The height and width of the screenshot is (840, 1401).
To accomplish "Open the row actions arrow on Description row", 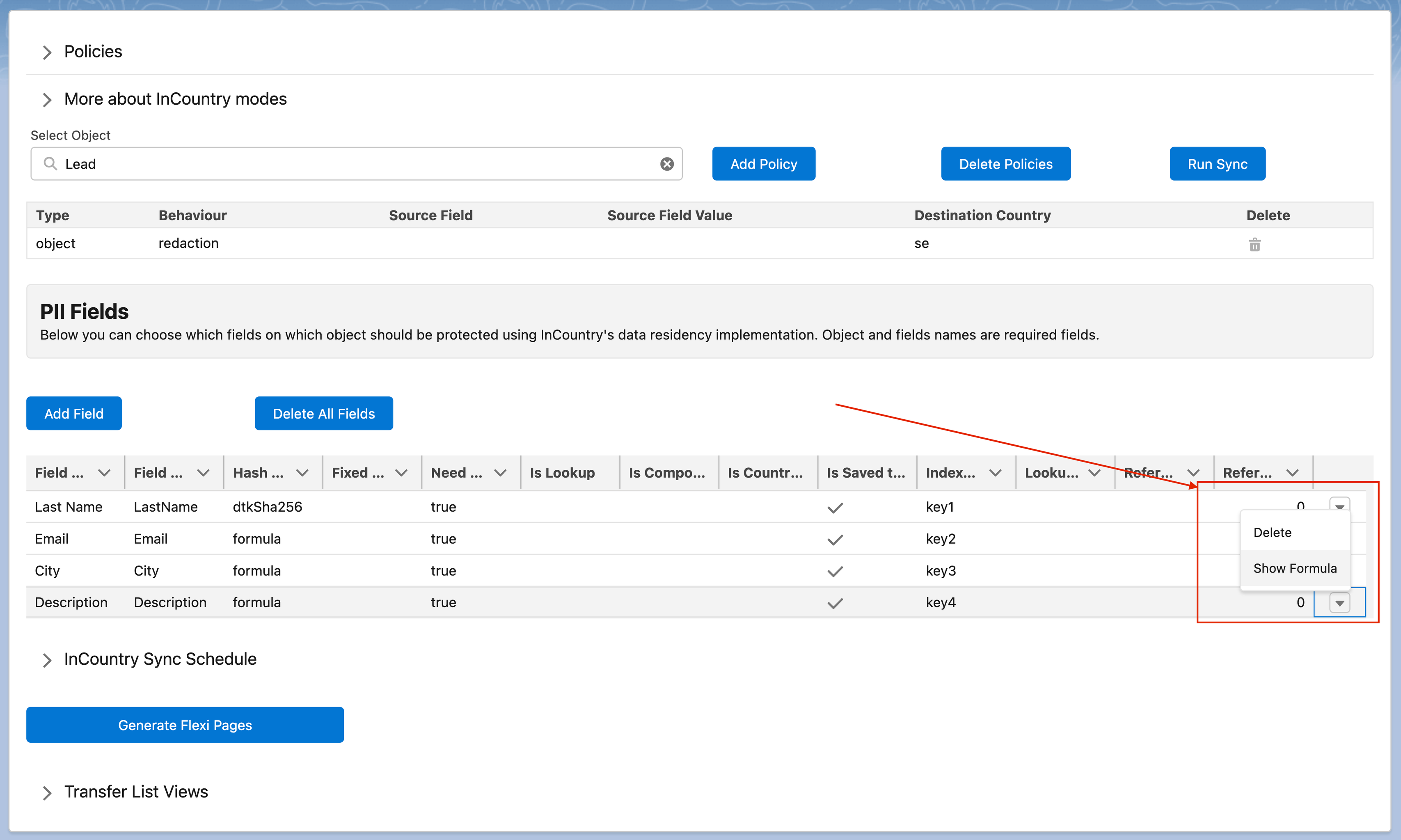I will click(1339, 602).
